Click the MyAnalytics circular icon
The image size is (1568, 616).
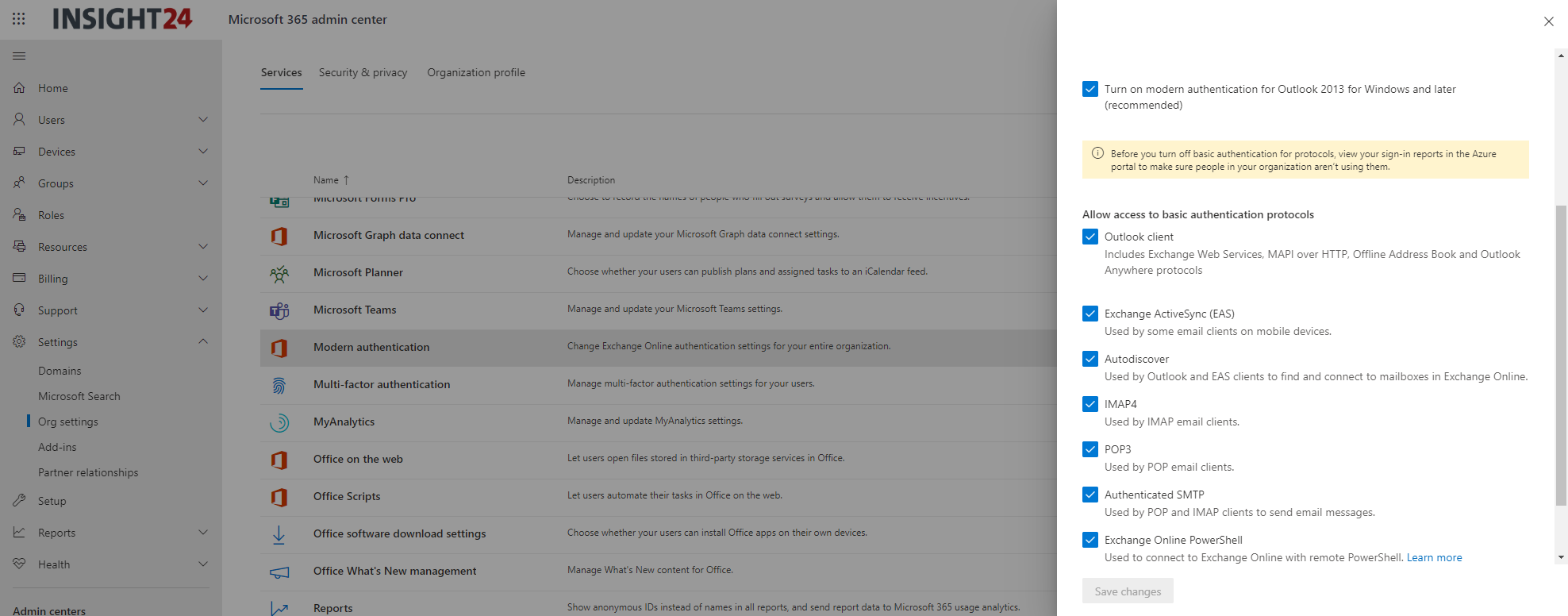point(279,422)
